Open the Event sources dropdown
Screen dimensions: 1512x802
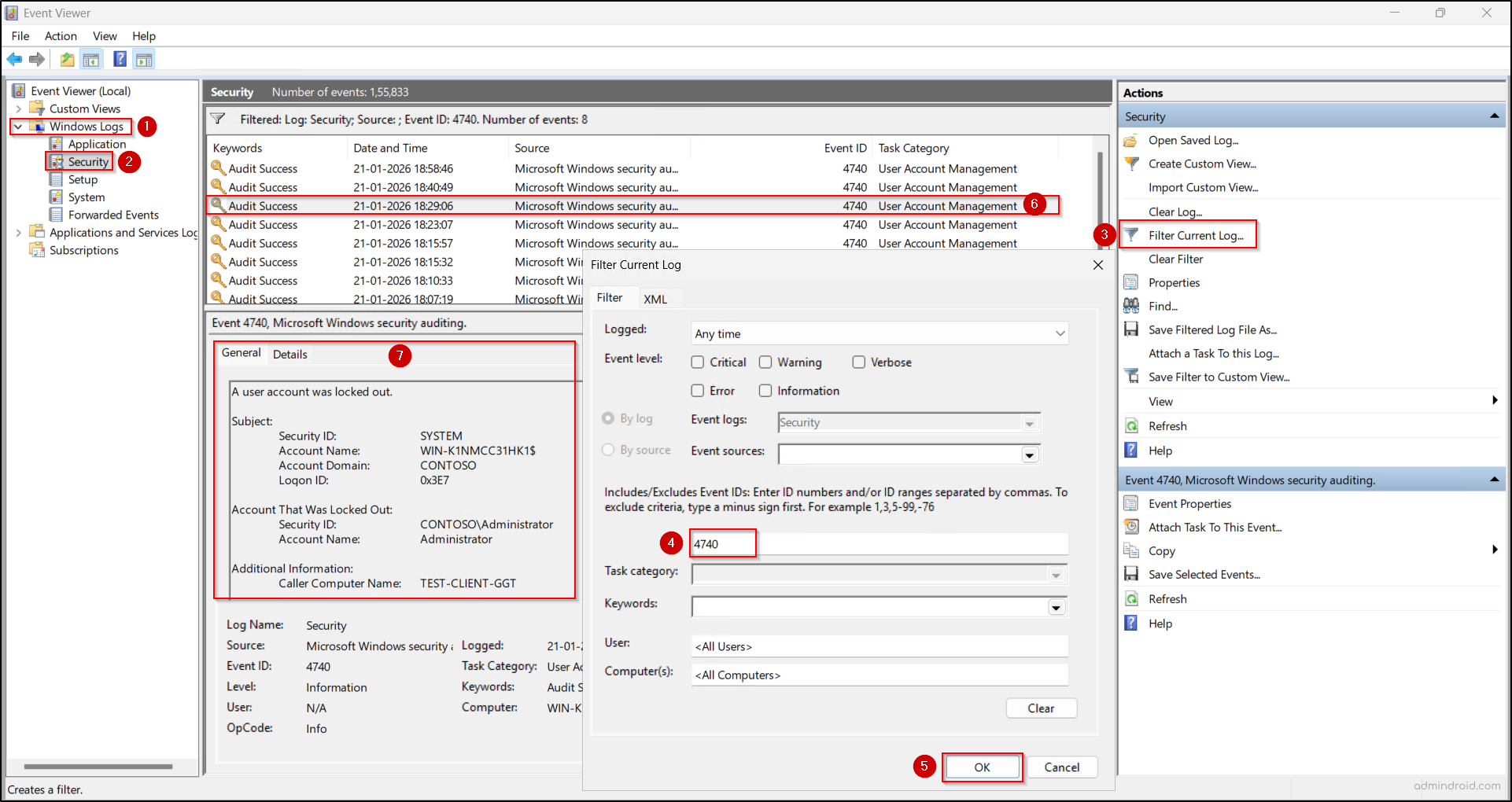pyautogui.click(x=1030, y=454)
